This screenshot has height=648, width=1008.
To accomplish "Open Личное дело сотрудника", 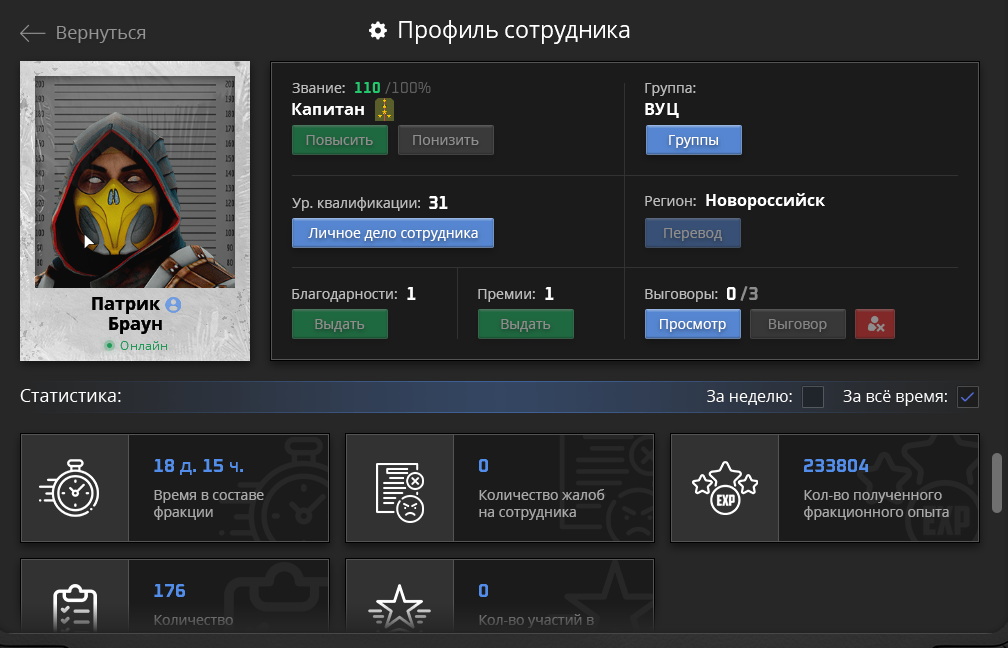I will click(x=393, y=233).
